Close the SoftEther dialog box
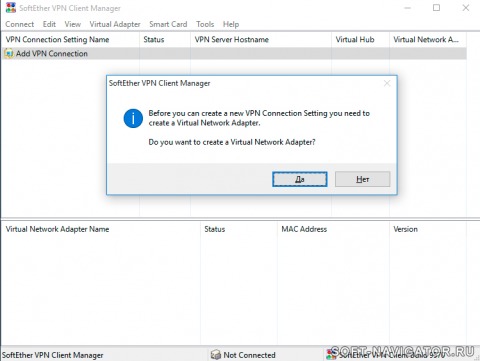The image size is (480, 361). pos(387,83)
